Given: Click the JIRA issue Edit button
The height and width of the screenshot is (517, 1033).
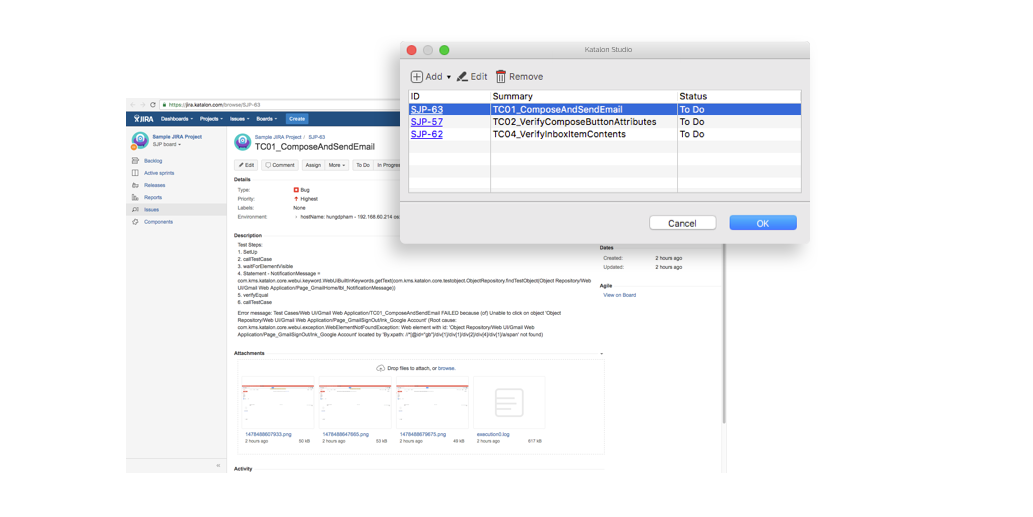Looking at the screenshot, I should click(246, 165).
